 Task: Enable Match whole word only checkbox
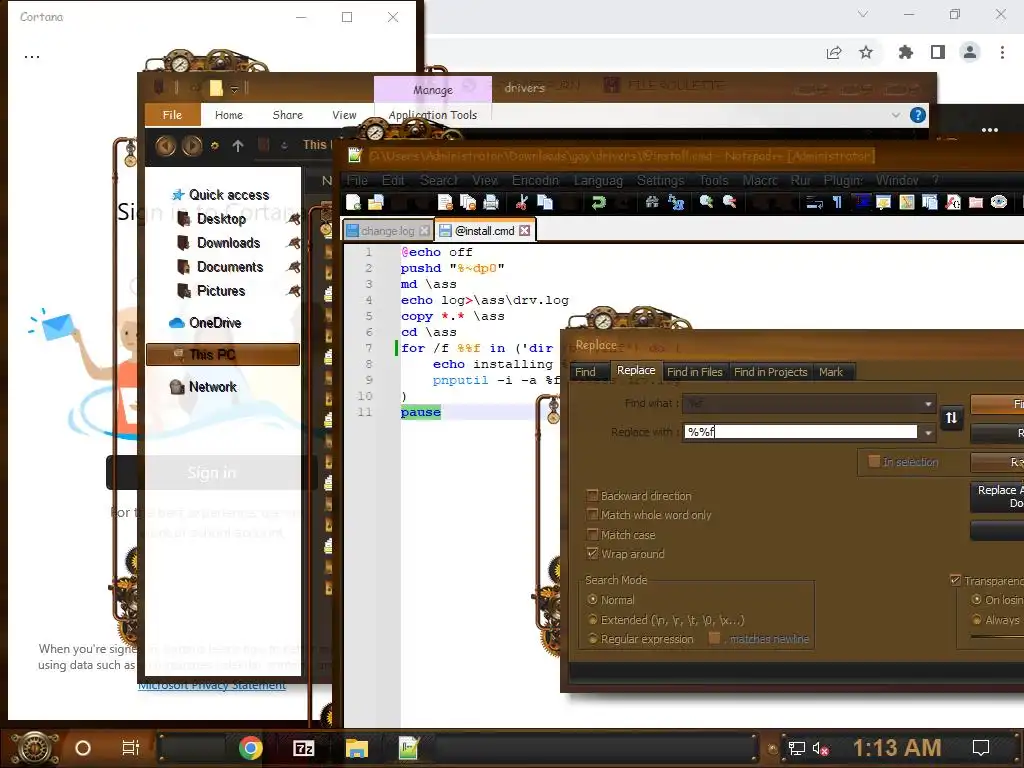592,515
